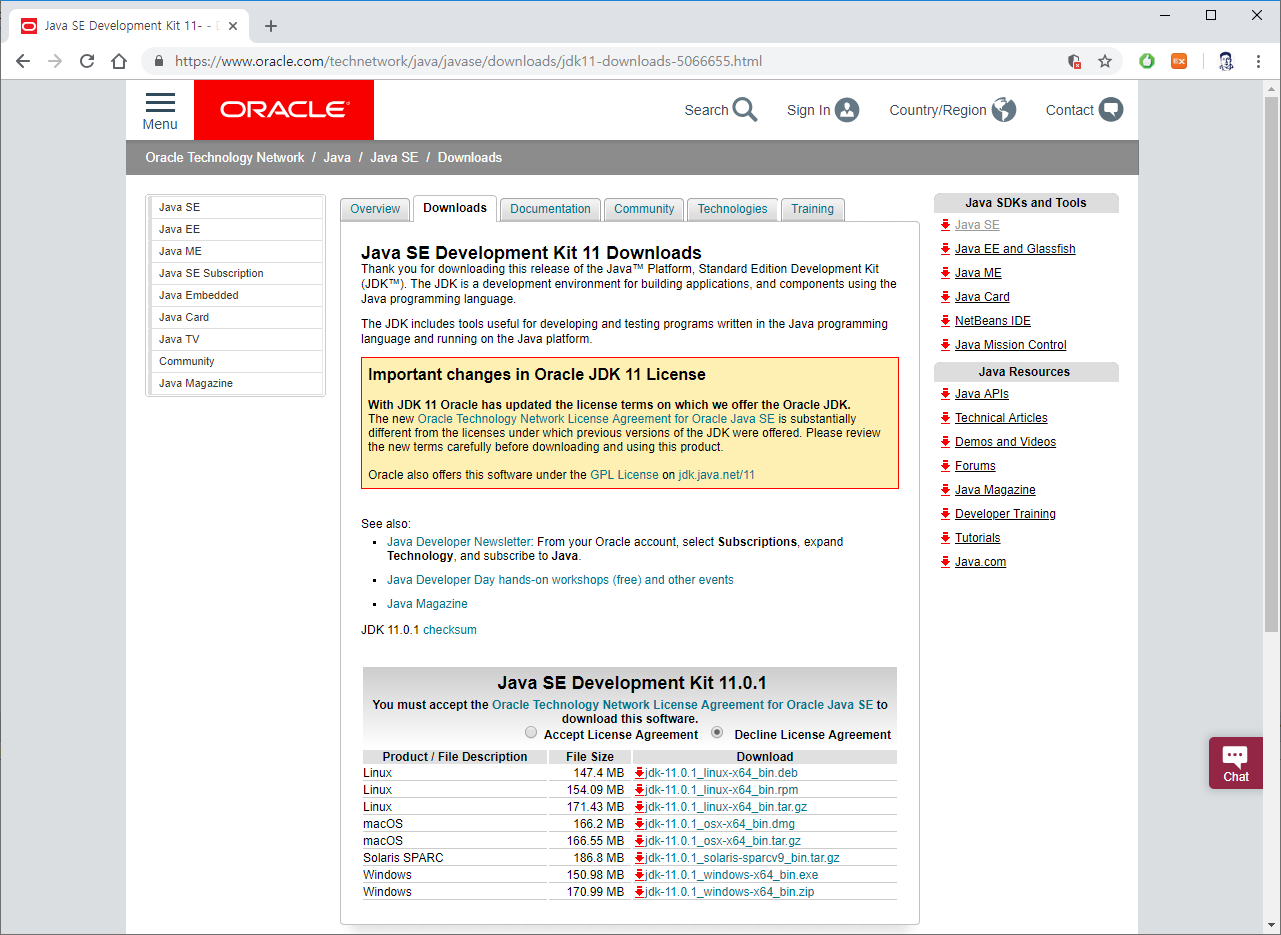Open Java SE in left sidebar
The height and width of the screenshot is (935, 1281).
point(237,207)
